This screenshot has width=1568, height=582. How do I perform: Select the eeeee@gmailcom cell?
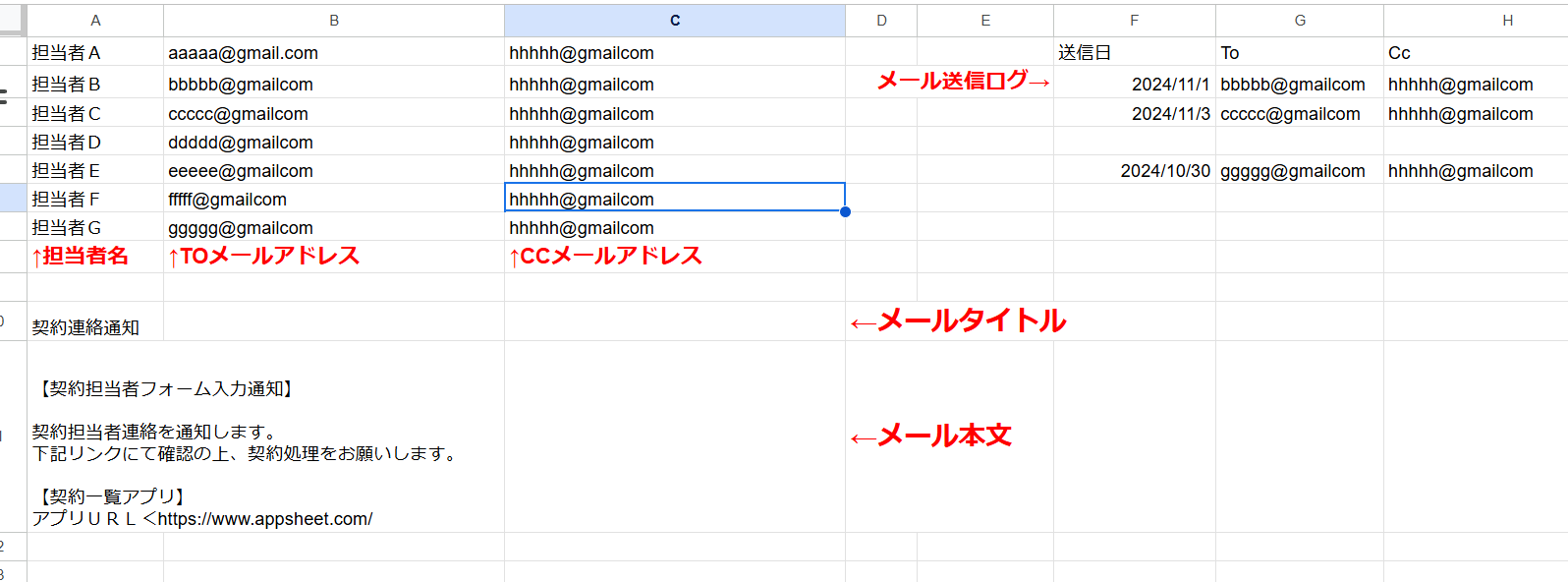[334, 170]
